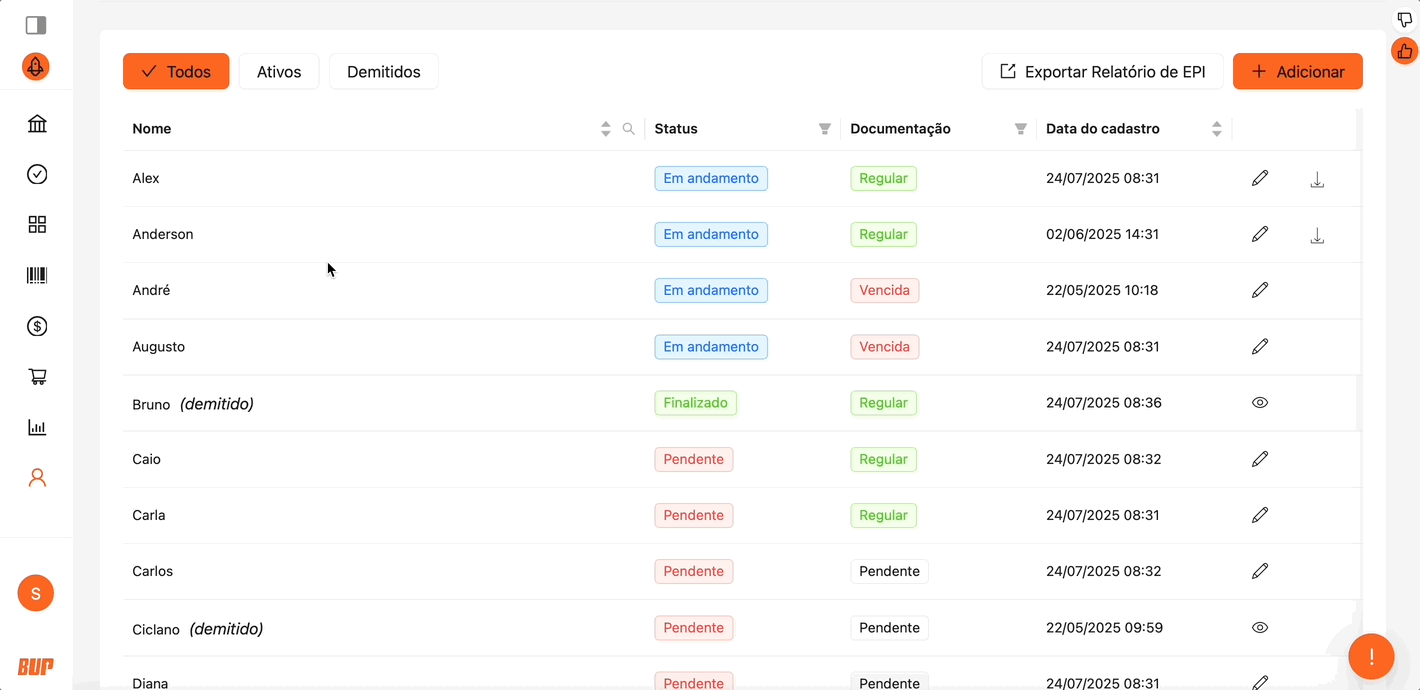Viewport: 1420px width, 690px height.
Task: Click Exportar Relatório de EPI button
Action: point(1102,71)
